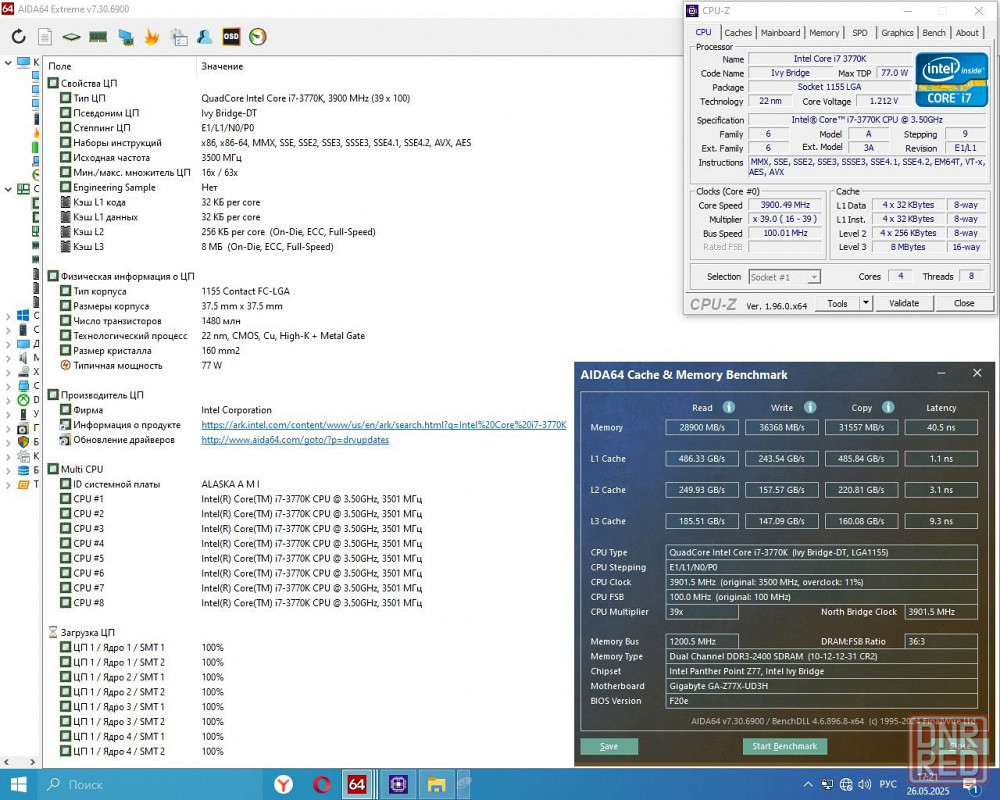Switch to the Bench tab in CPU-Z
Image resolution: width=1000 pixels, height=800 pixels.
click(934, 33)
